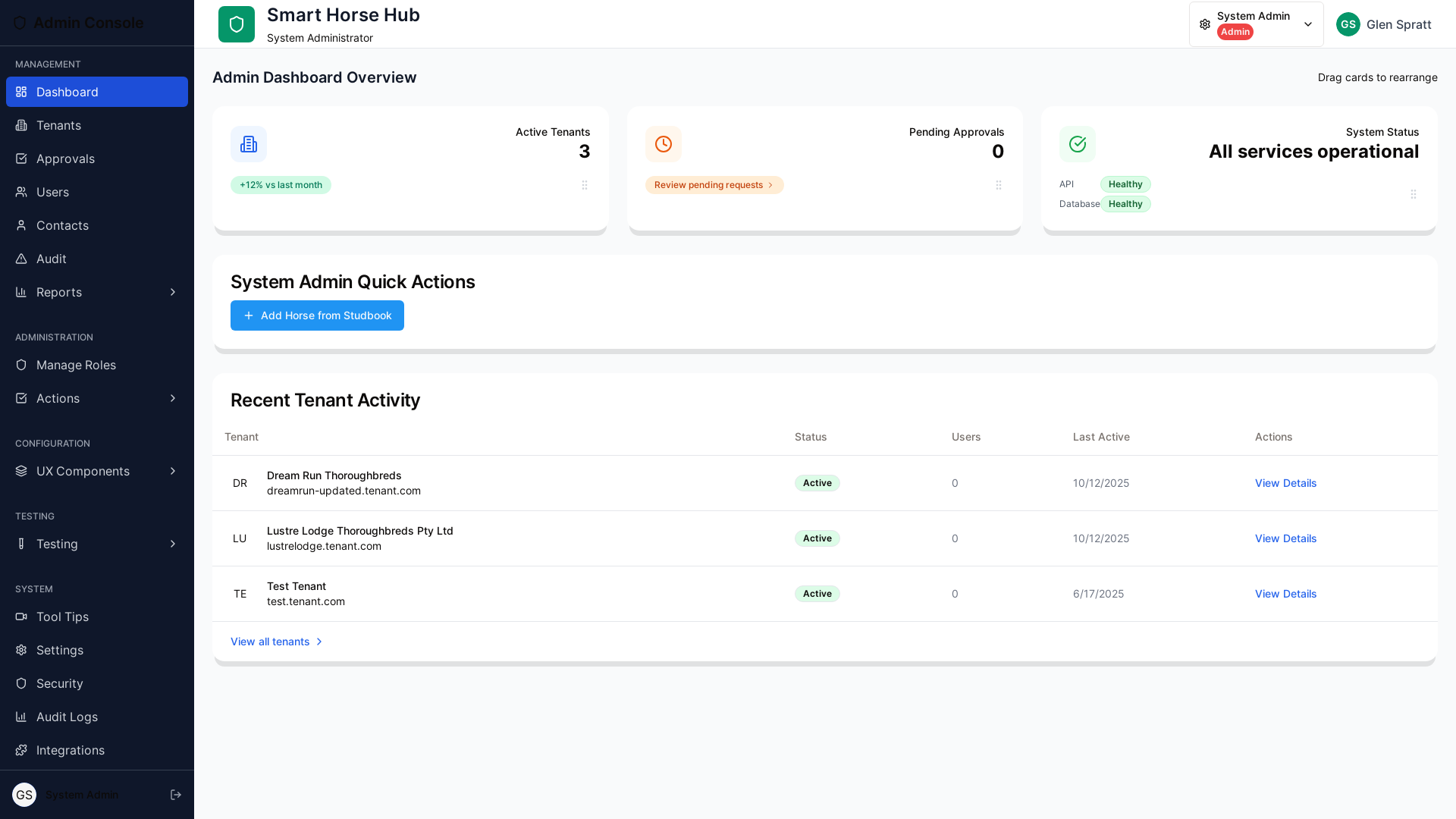Click lustrelodge.tenant.com domain text
Viewport: 1456px width, 819px height.
(324, 546)
